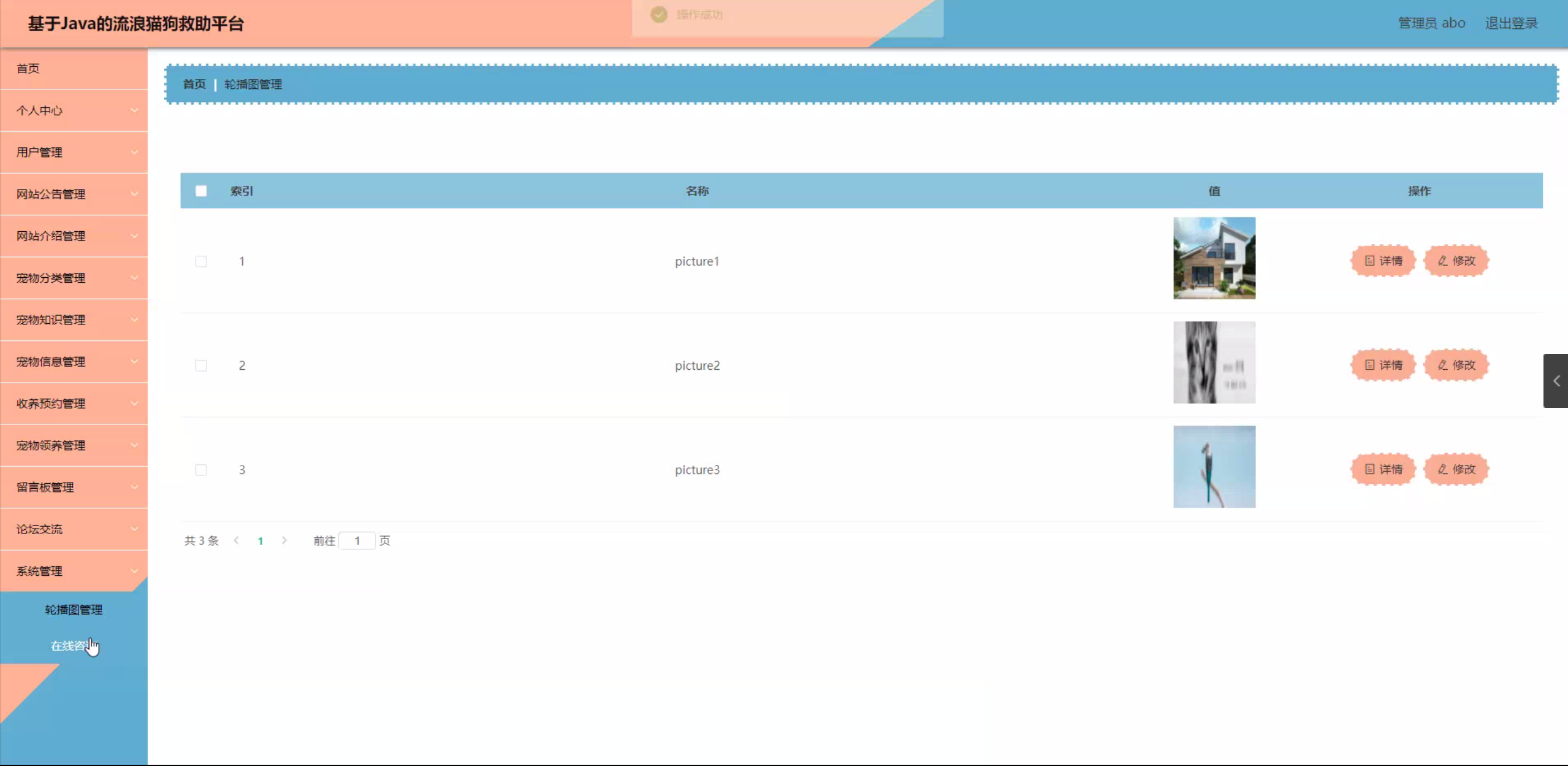Expand the 宠物信息管理 sidebar menu

(x=74, y=362)
